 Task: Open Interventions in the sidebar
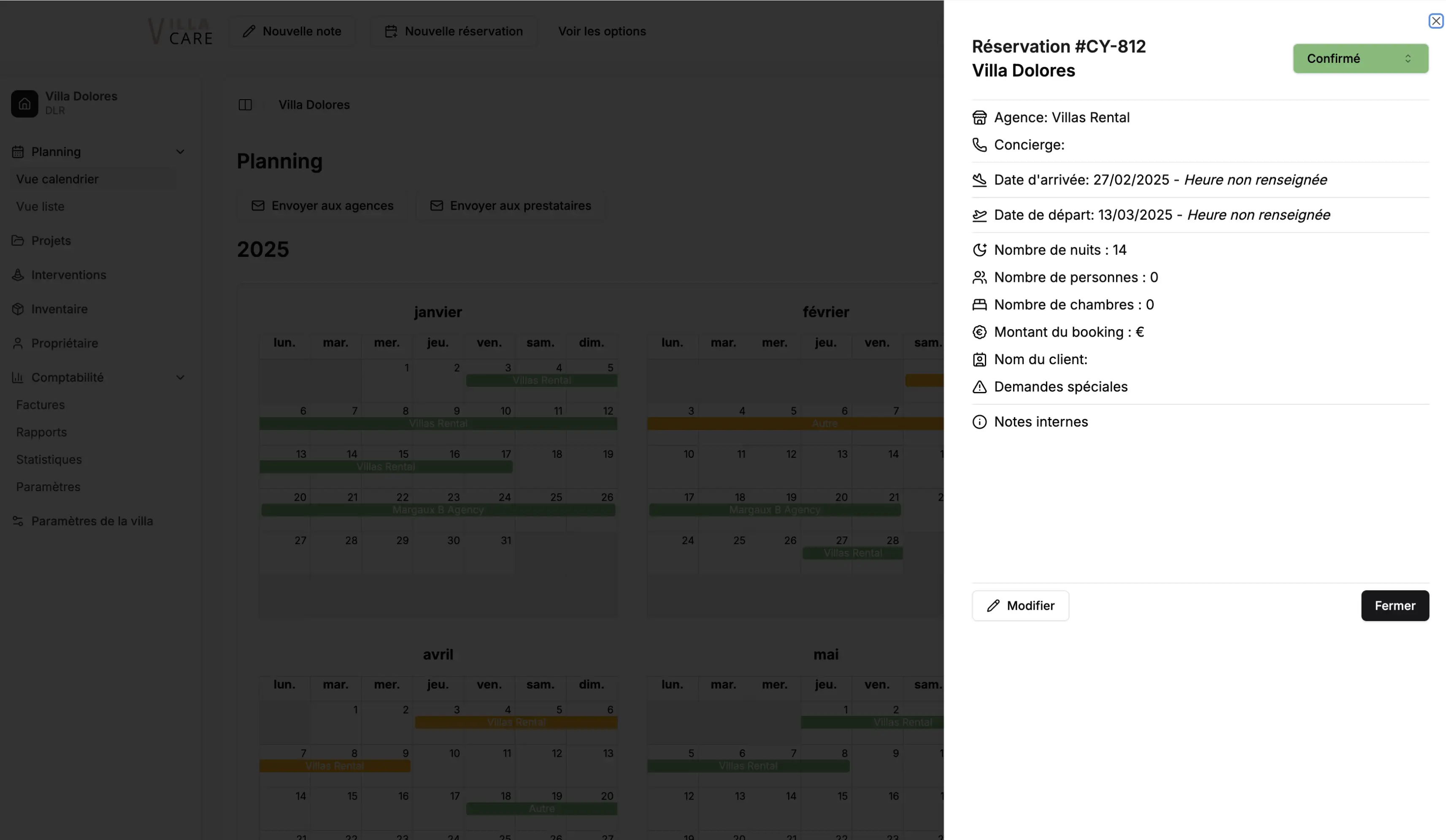pyautogui.click(x=68, y=275)
